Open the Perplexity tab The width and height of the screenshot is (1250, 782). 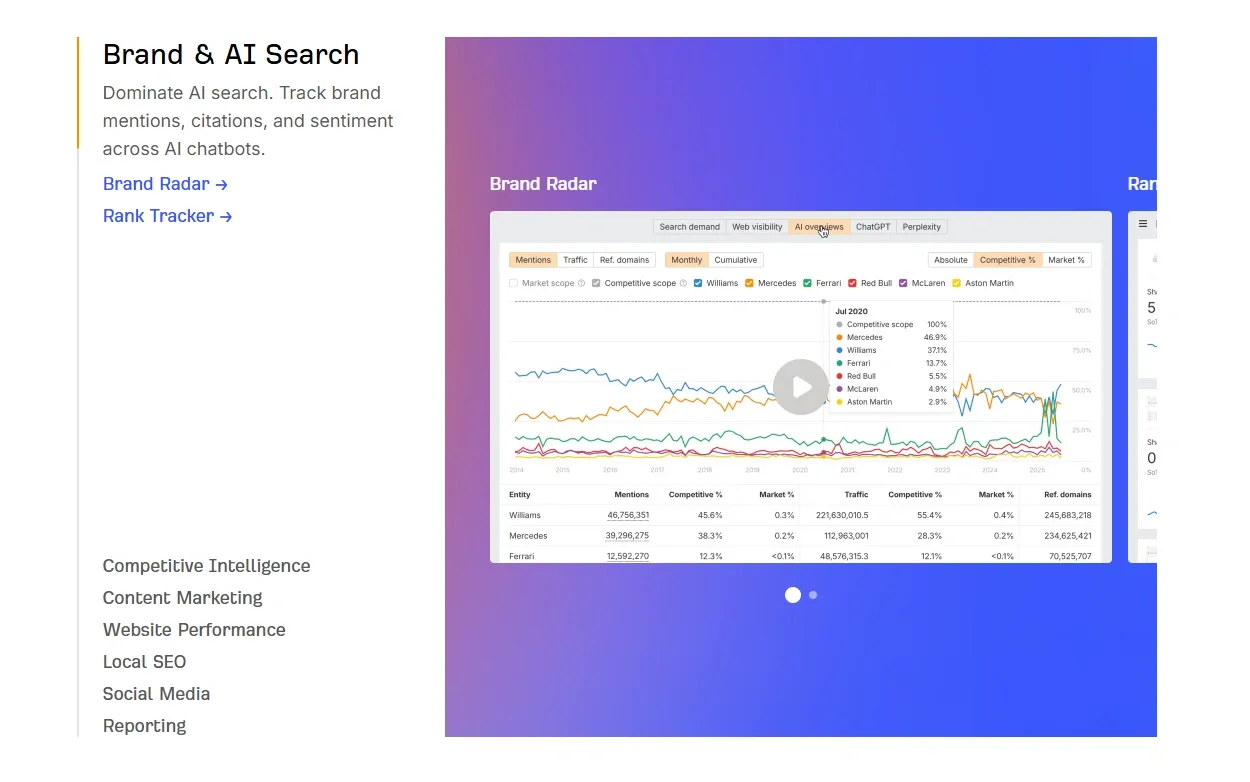[x=921, y=226]
